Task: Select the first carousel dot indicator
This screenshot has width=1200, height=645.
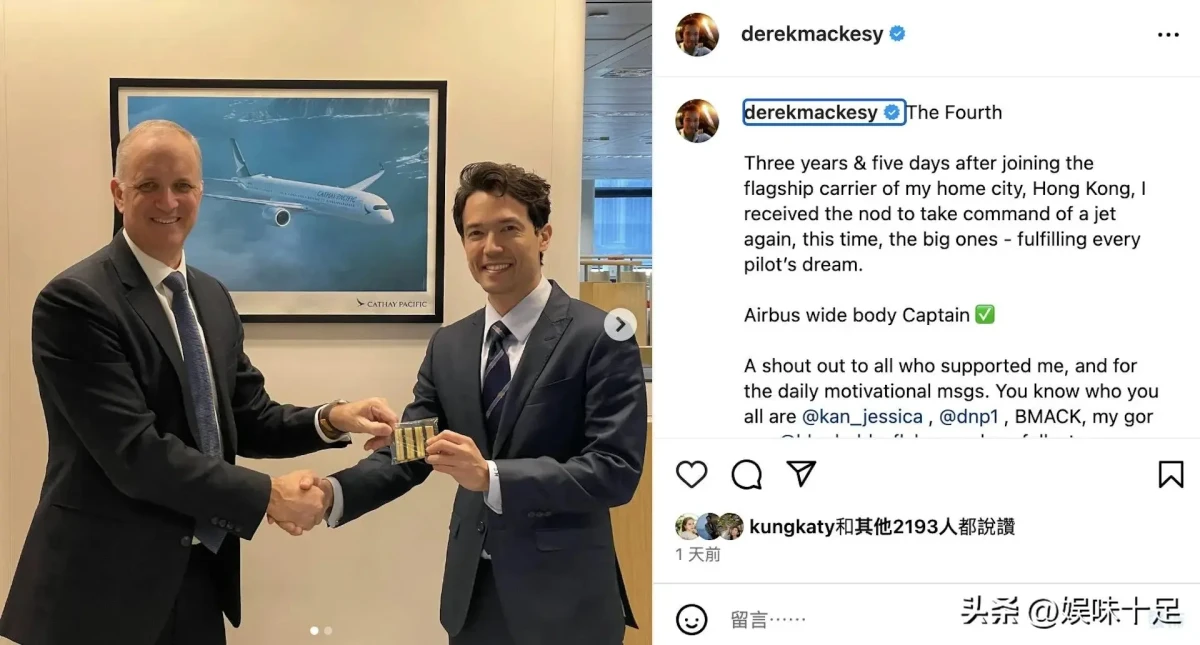Action: pos(315,631)
